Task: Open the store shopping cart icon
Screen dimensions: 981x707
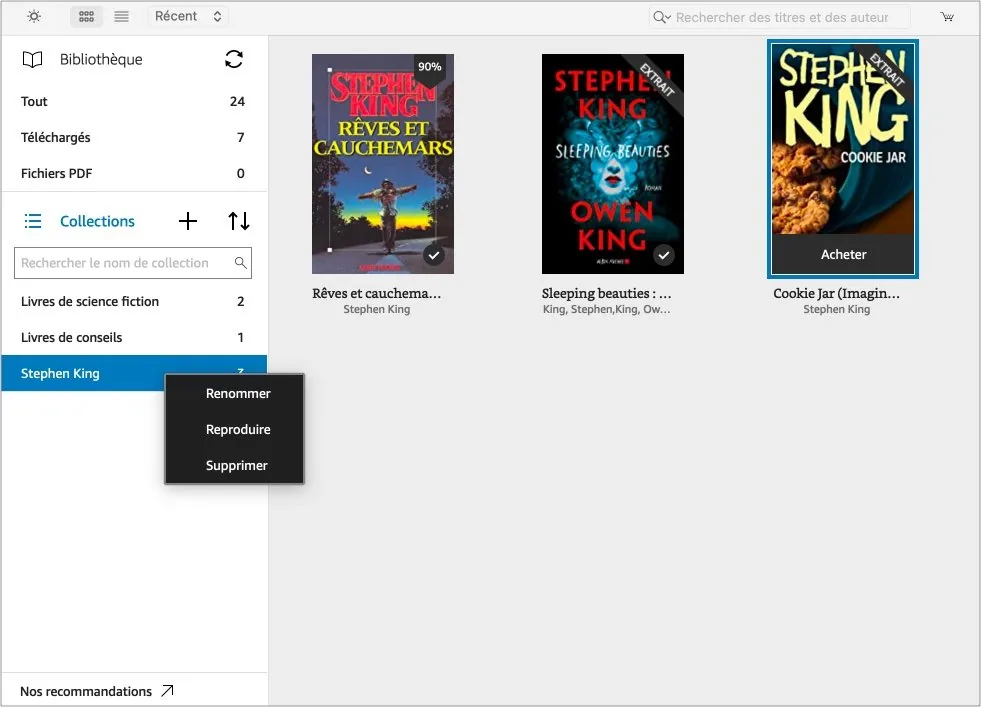Action: point(947,17)
